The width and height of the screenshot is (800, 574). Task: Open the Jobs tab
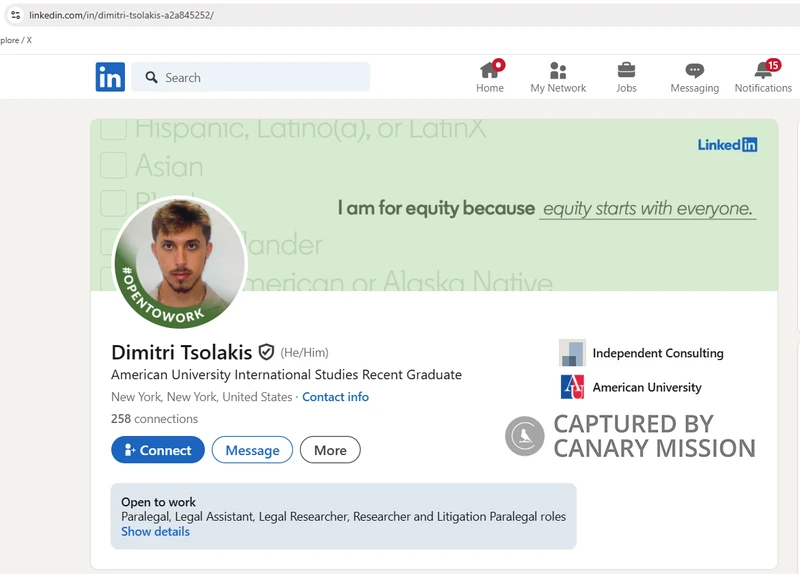[626, 77]
